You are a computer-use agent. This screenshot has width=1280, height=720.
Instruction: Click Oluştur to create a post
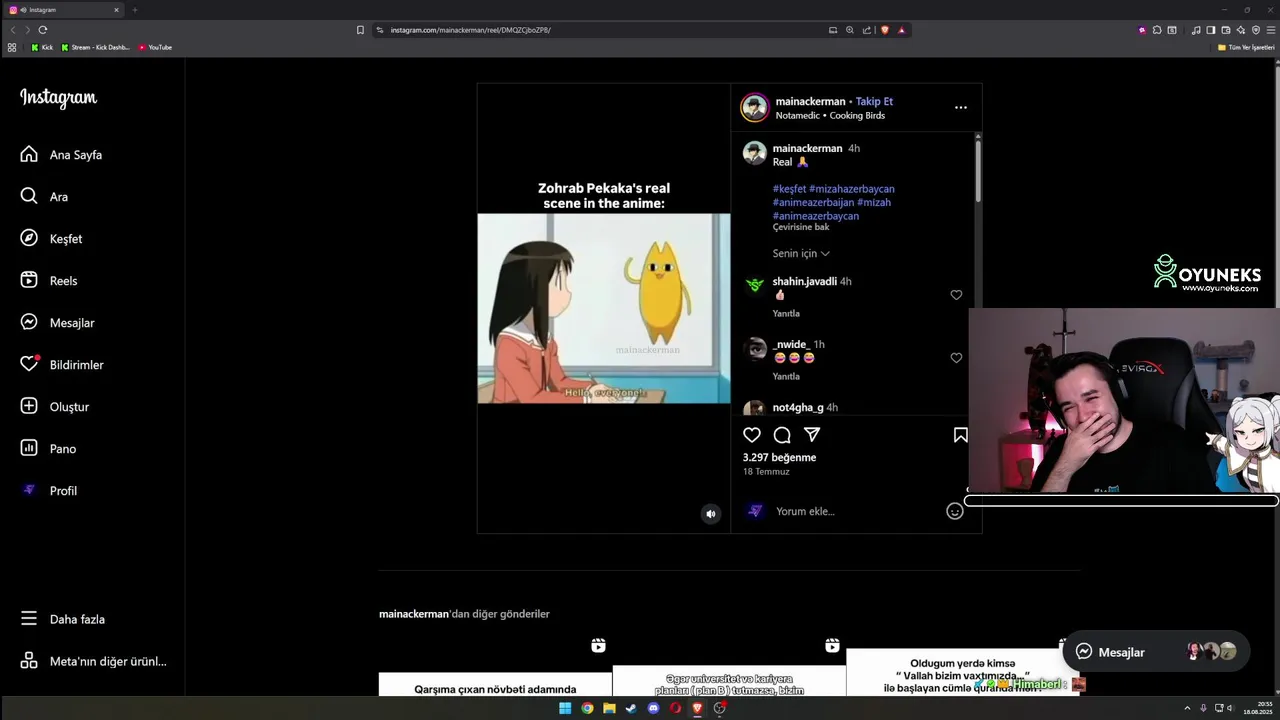click(x=55, y=407)
